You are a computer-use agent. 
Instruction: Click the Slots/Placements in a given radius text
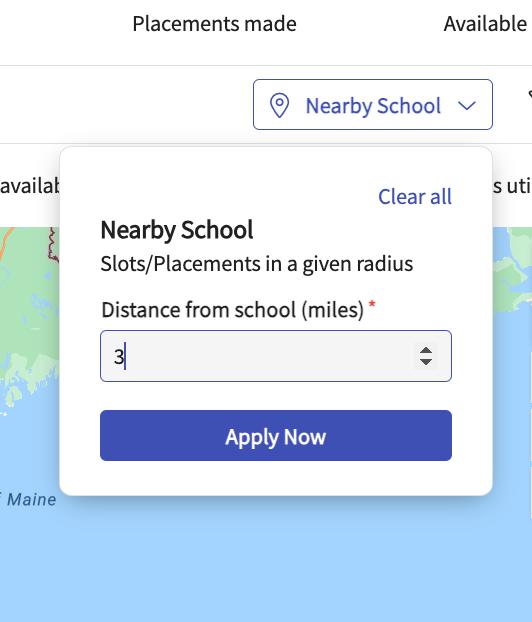pyautogui.click(x=257, y=264)
